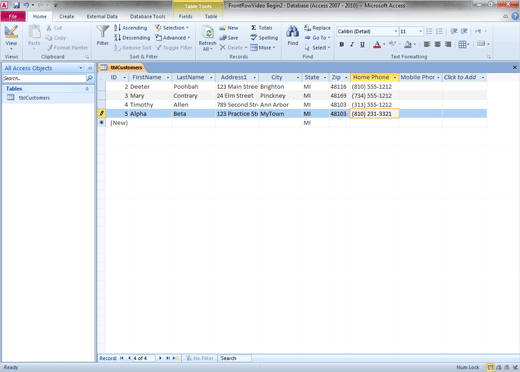Click the Undo icon in Quick Access Toolbar

tap(26, 5)
